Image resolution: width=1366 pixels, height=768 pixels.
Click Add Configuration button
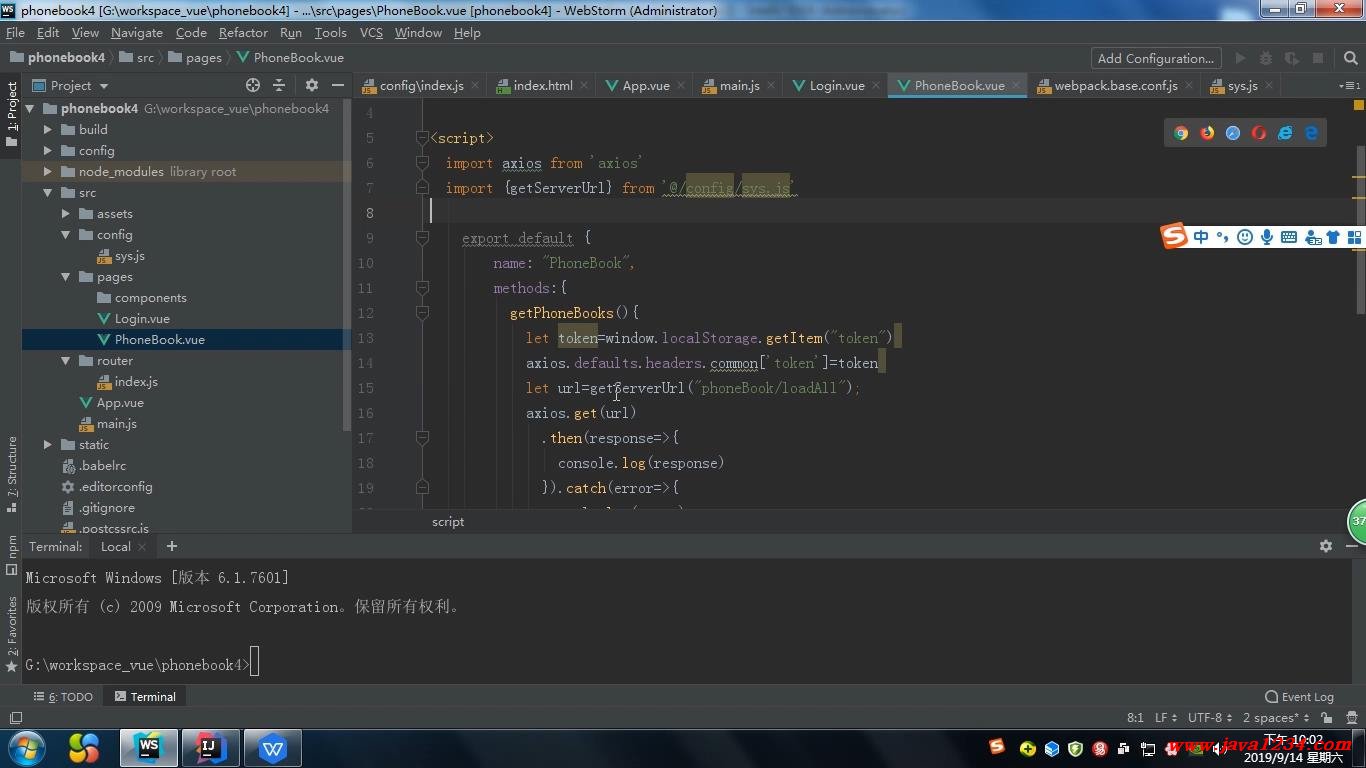point(1156,58)
